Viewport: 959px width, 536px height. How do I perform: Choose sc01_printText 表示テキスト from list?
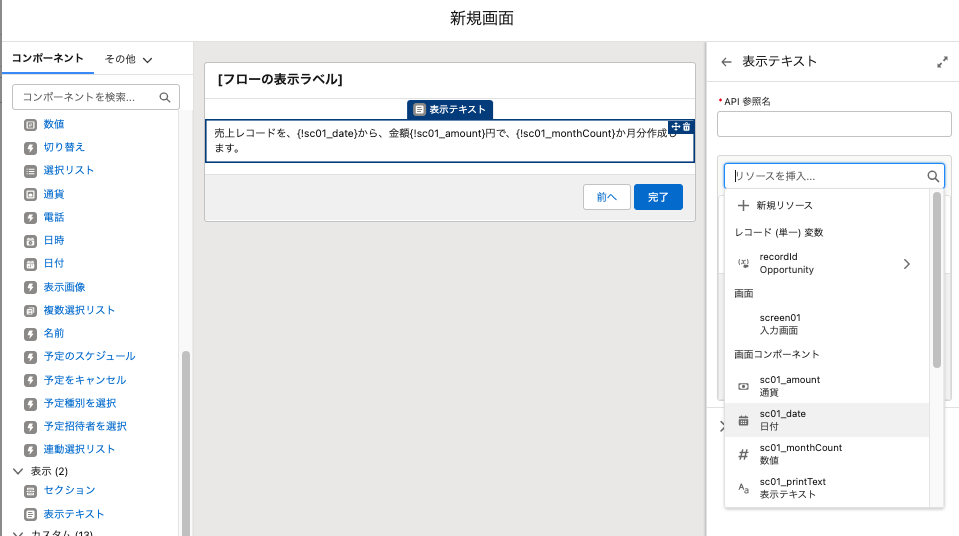(826, 488)
